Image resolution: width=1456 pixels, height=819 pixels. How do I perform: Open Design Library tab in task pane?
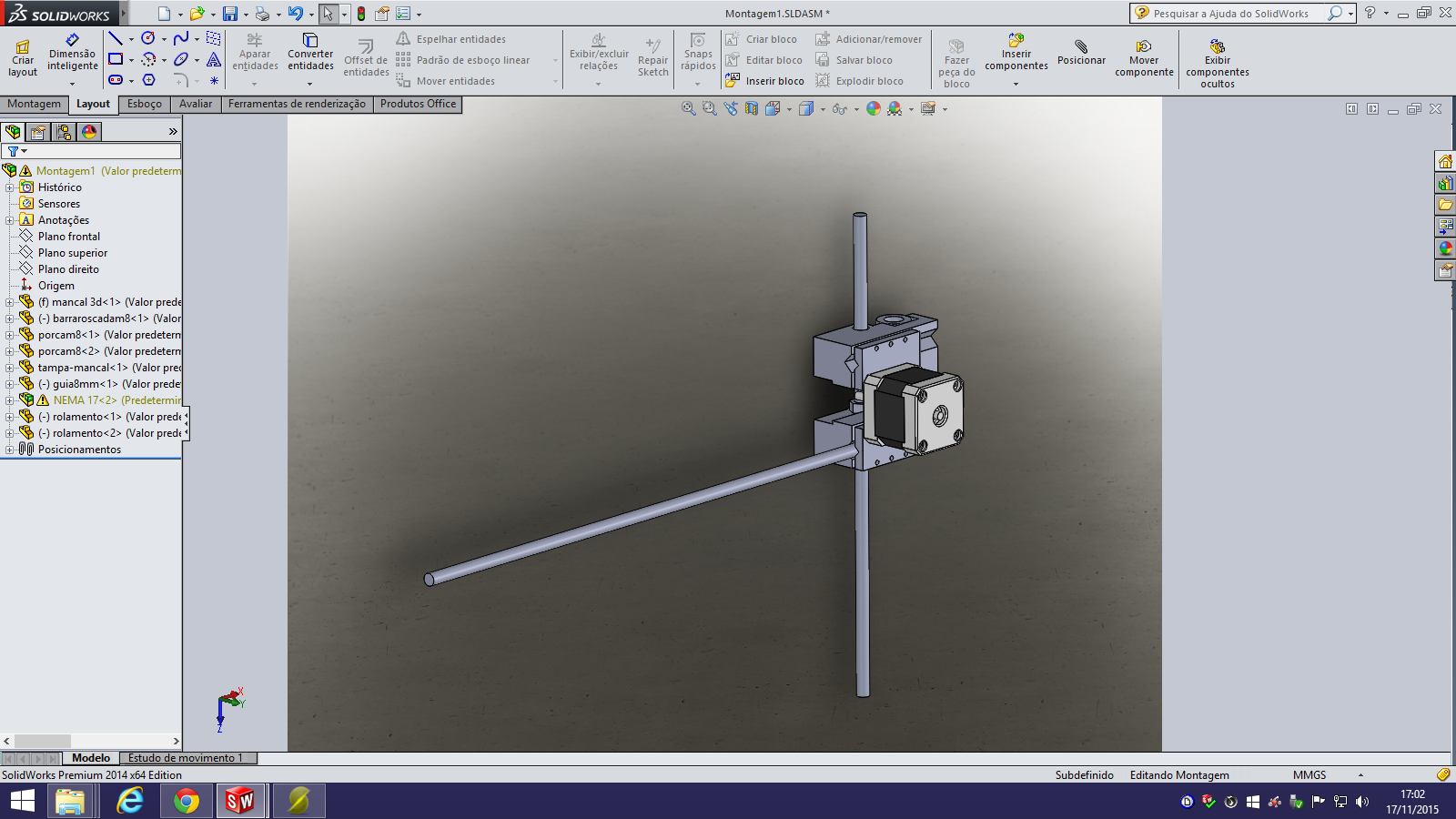coord(1445,183)
